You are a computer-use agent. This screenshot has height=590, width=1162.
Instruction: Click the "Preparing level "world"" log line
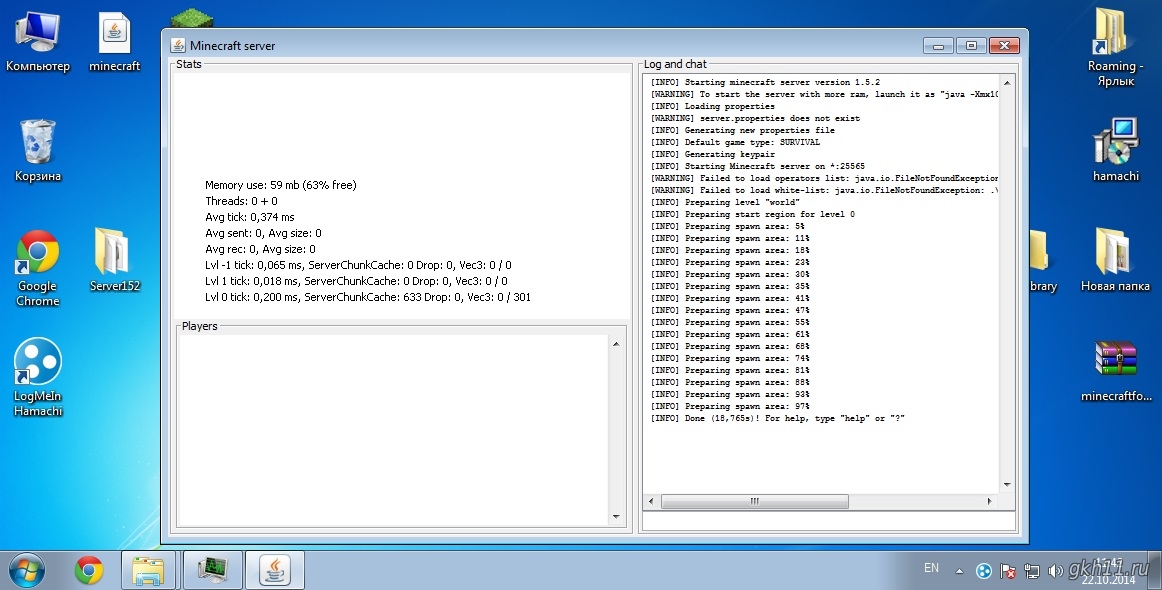(725, 202)
